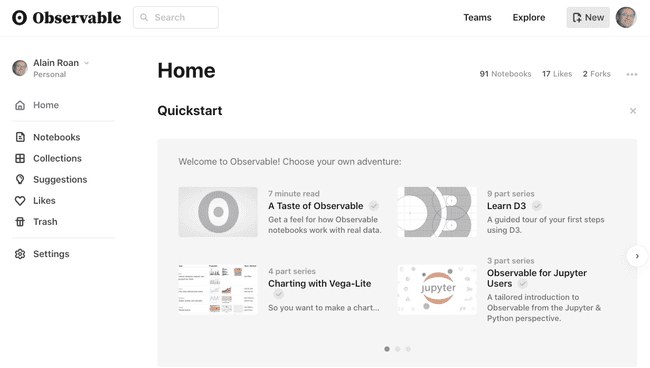
Task: Focus the Search input field
Action: pyautogui.click(x=176, y=17)
